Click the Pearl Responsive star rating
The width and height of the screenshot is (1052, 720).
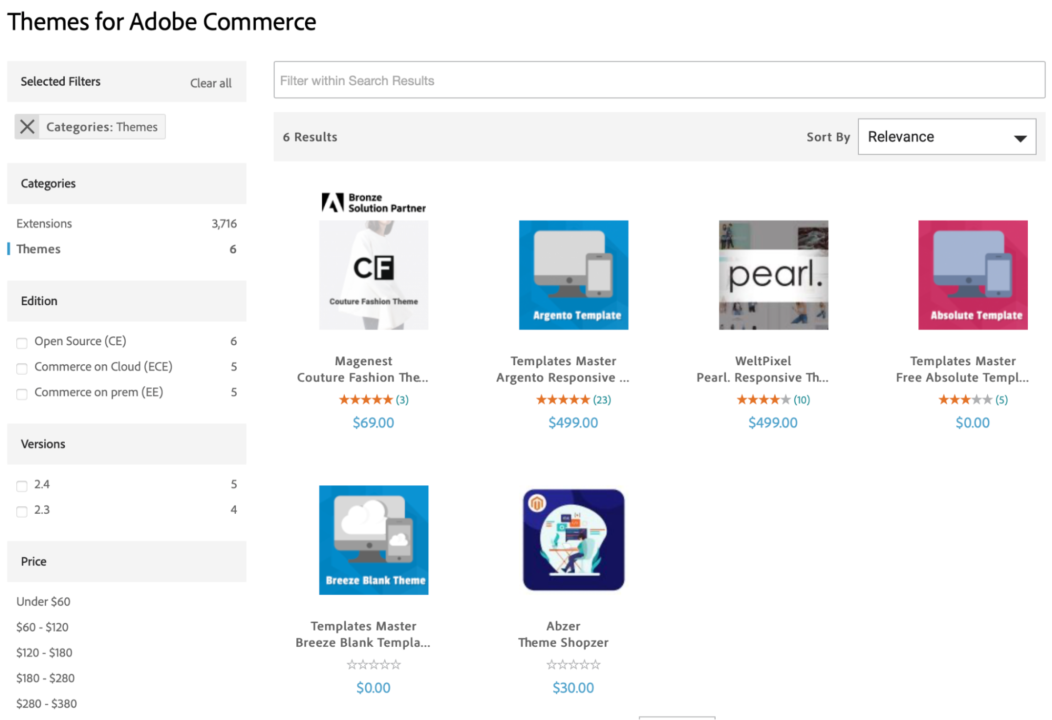[x=764, y=399]
